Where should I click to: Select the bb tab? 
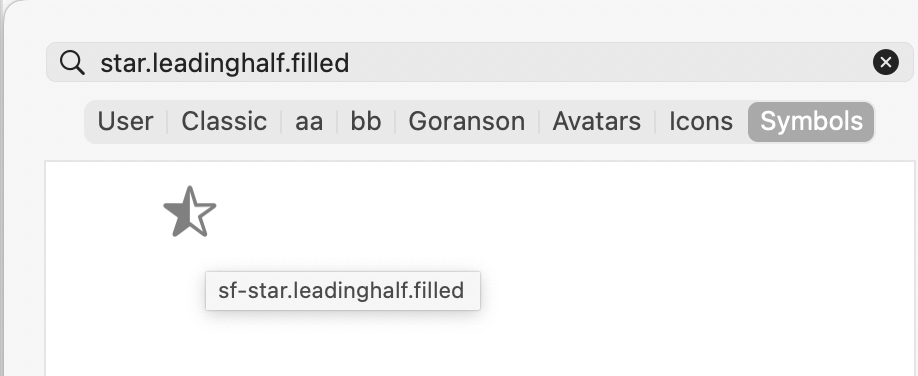tap(365, 122)
